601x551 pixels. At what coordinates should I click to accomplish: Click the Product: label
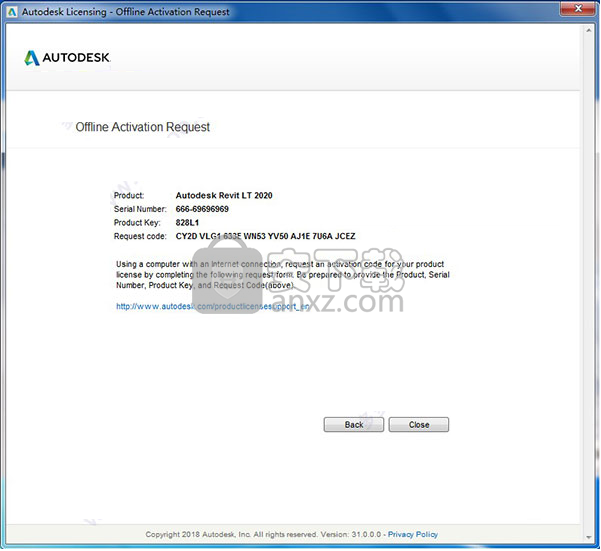pyautogui.click(x=129, y=195)
